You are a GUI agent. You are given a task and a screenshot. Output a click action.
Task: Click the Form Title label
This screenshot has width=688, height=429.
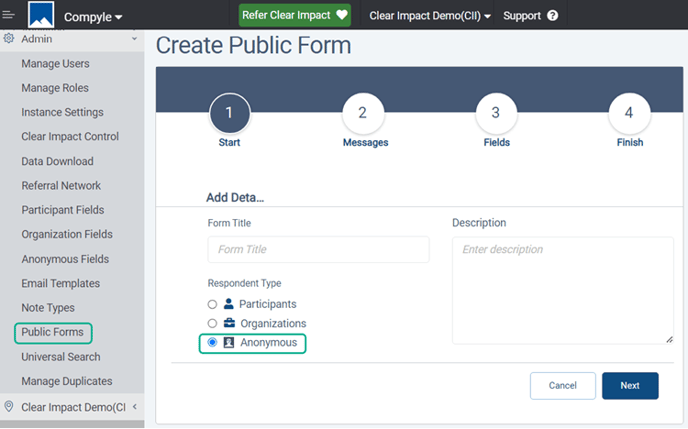(229, 223)
